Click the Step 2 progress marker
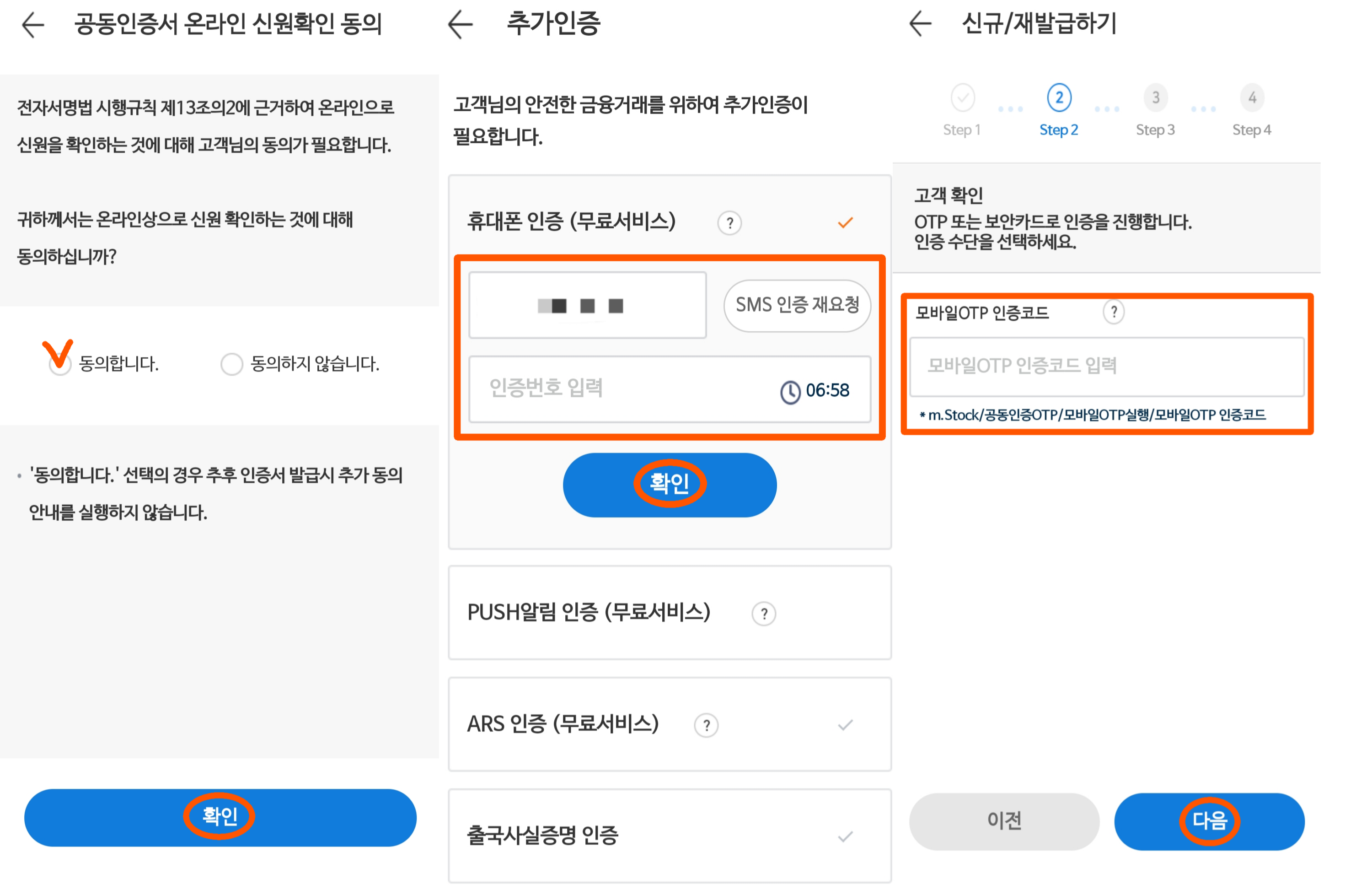Image resolution: width=1372 pixels, height=890 pixels. pos(1059,97)
